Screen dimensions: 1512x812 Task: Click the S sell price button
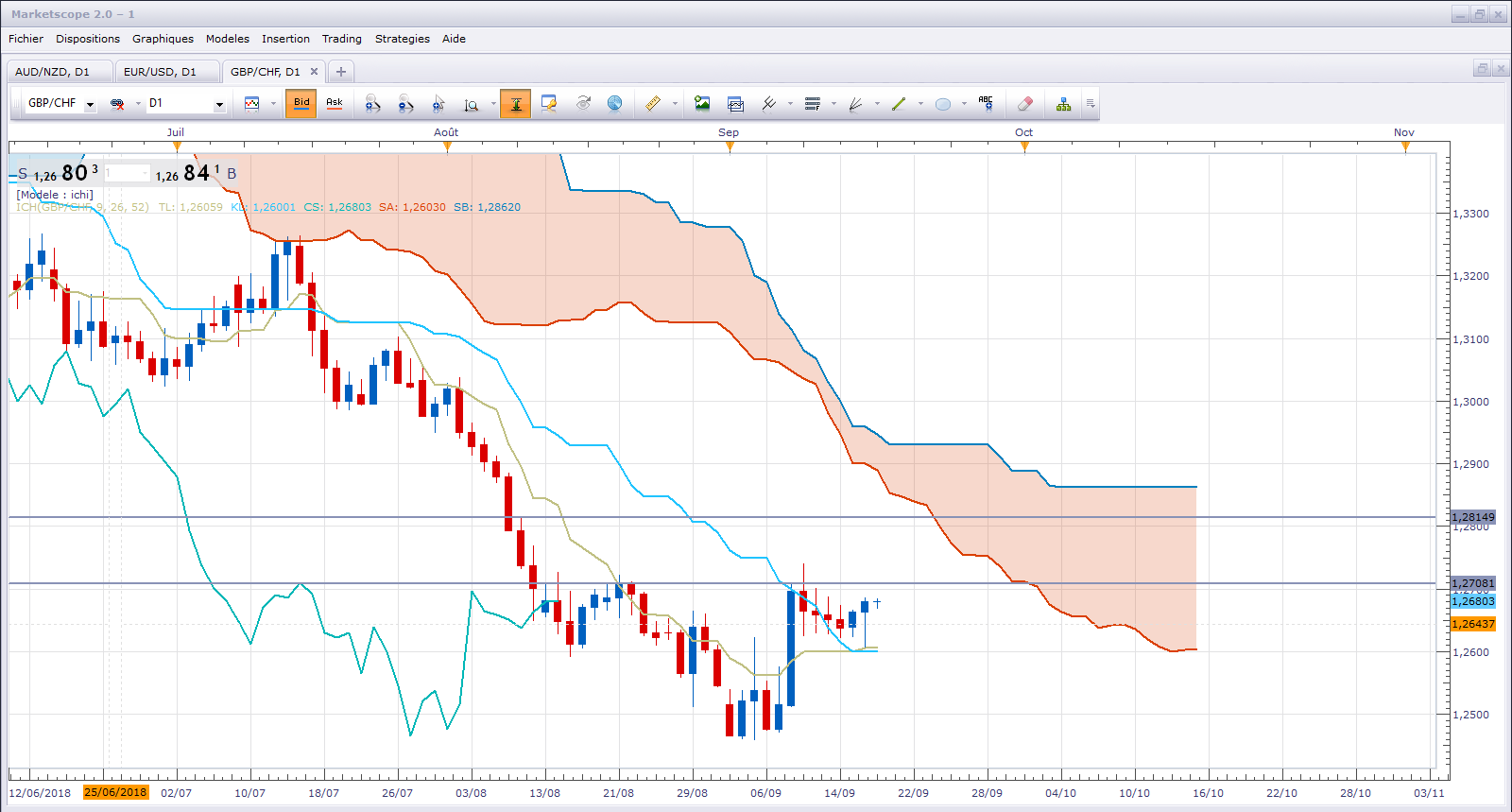23,174
